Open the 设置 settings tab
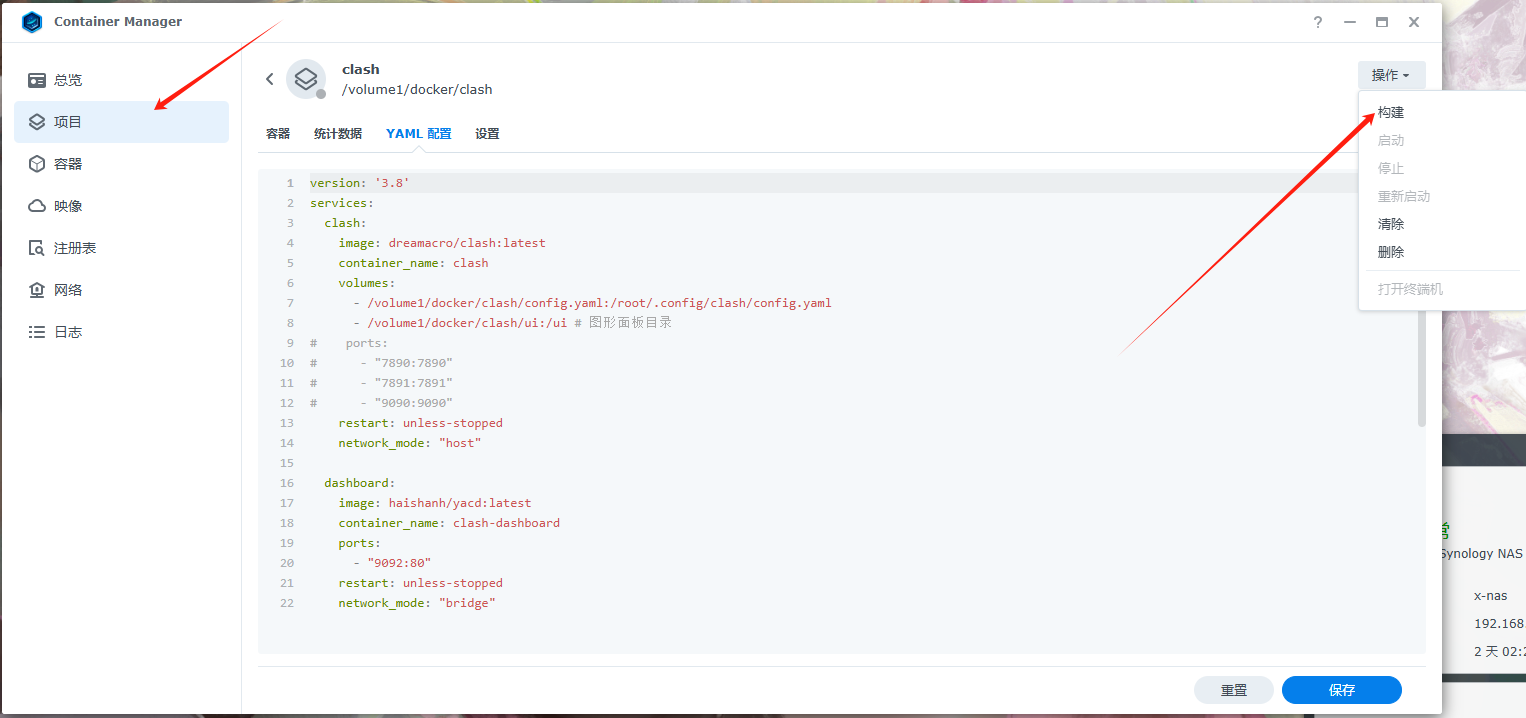 coord(487,134)
